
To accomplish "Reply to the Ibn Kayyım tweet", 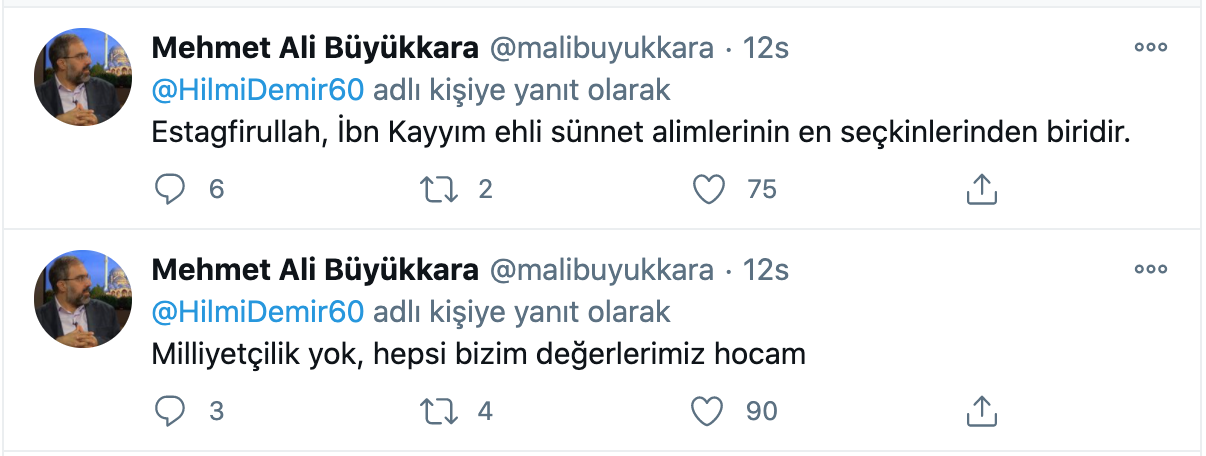I will [x=172, y=189].
